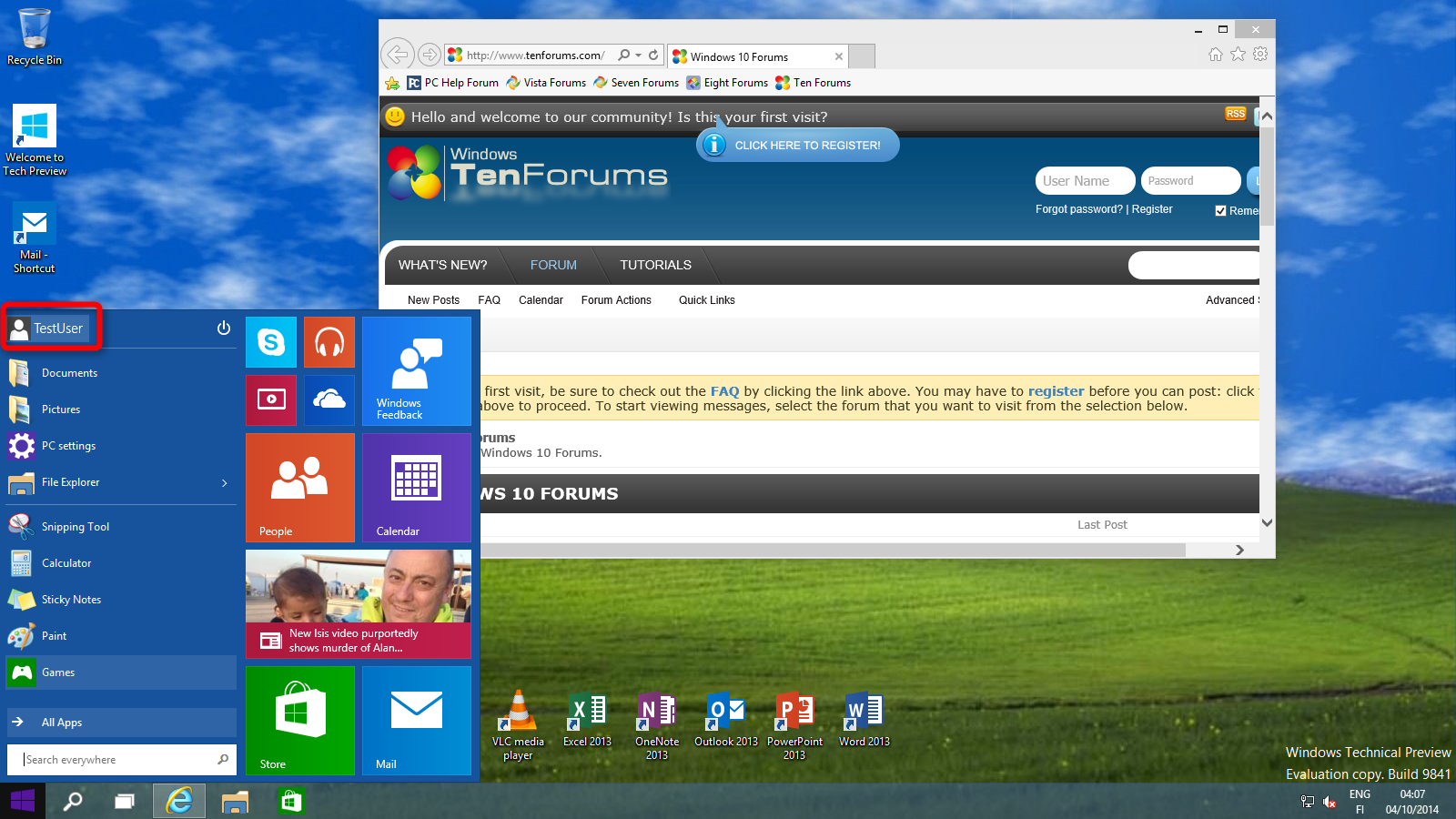Viewport: 1456px width, 819px height.
Task: Click the Search everywhere box
Action: tap(121, 760)
